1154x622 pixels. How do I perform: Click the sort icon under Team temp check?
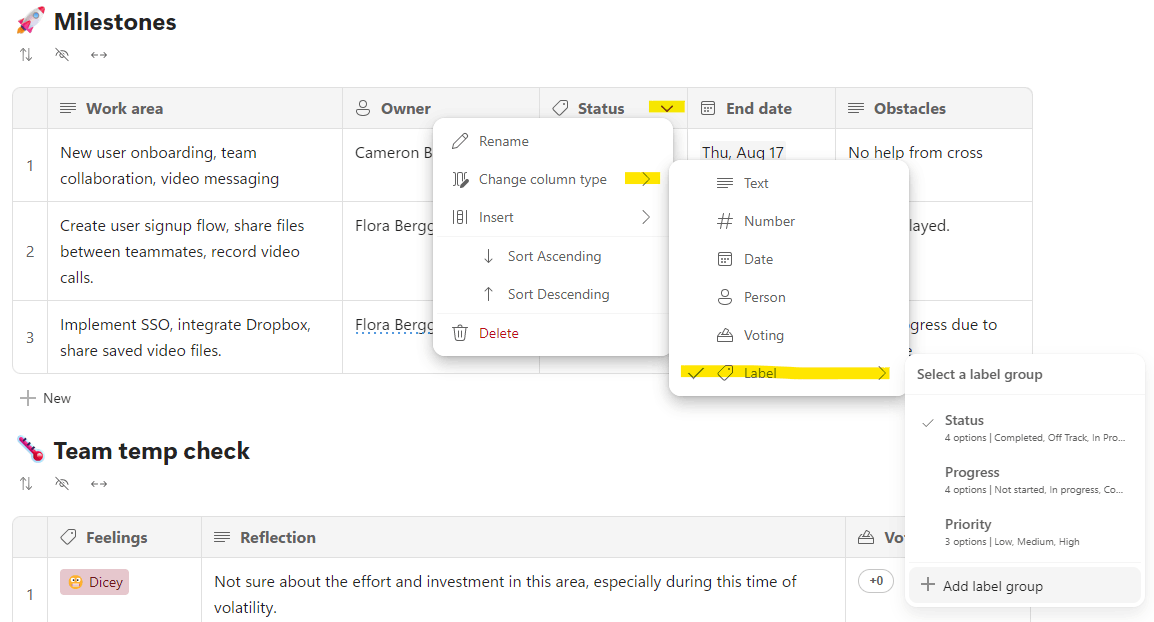(26, 484)
